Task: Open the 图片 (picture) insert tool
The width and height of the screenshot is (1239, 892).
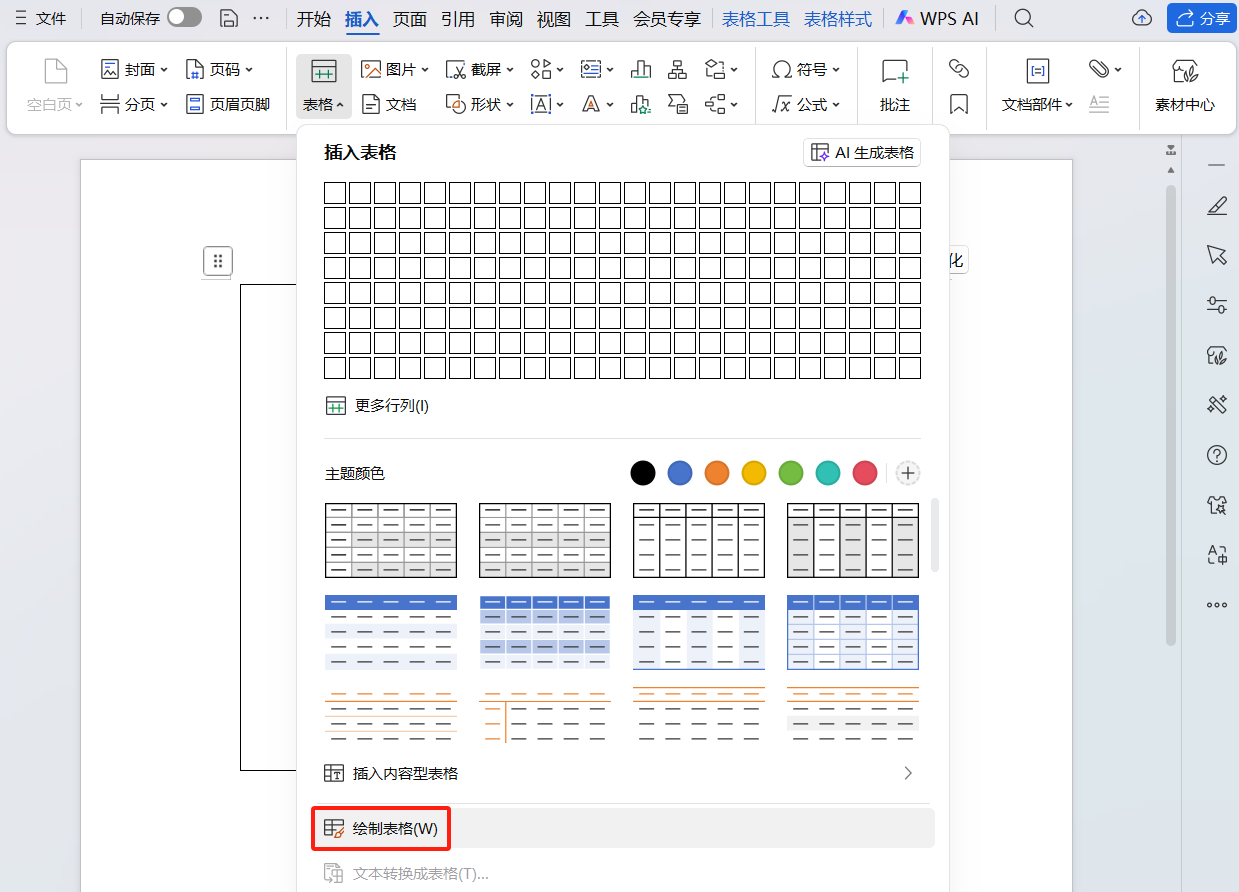Action: [x=392, y=68]
